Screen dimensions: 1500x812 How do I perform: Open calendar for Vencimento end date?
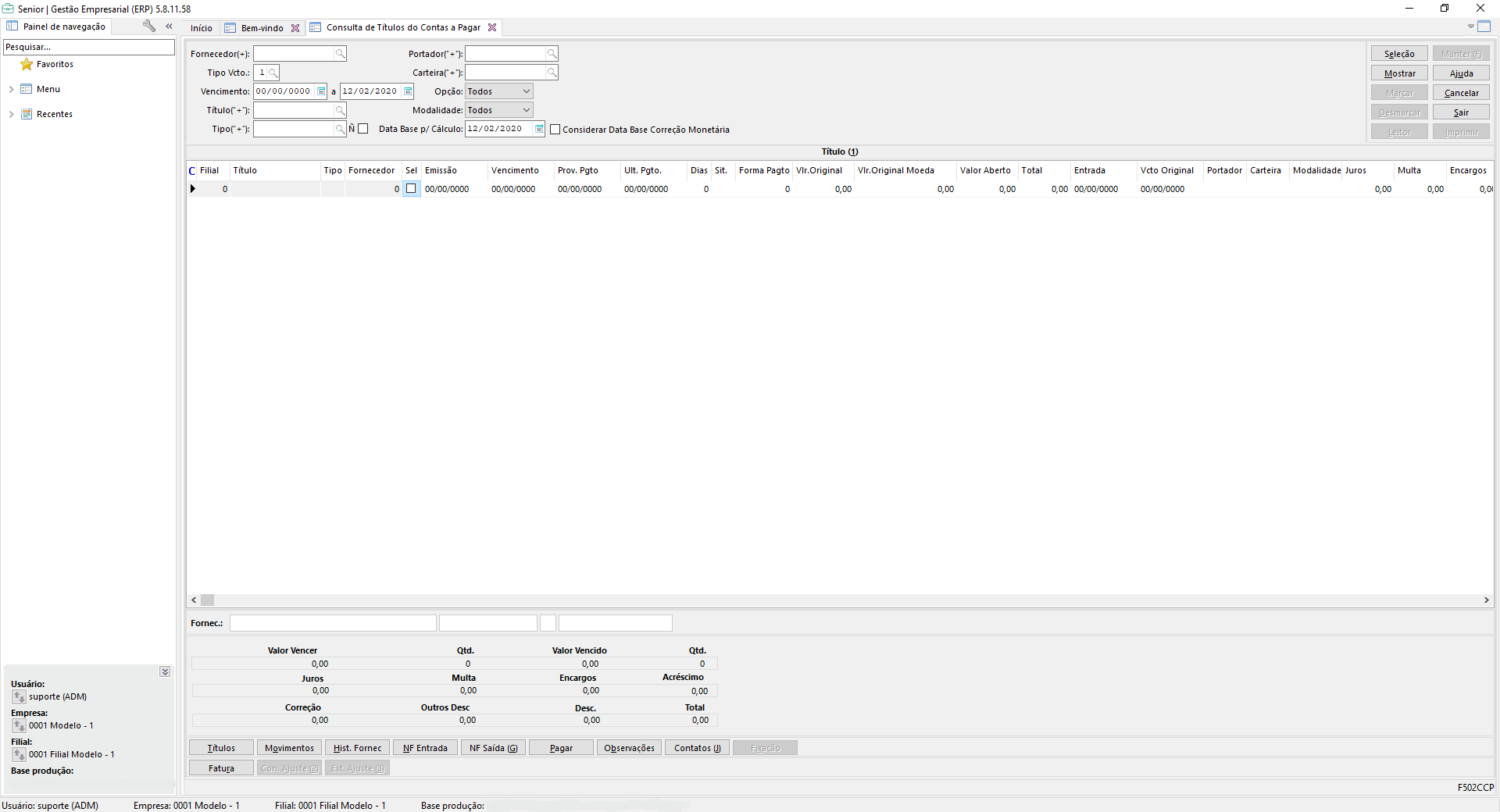coord(408,91)
